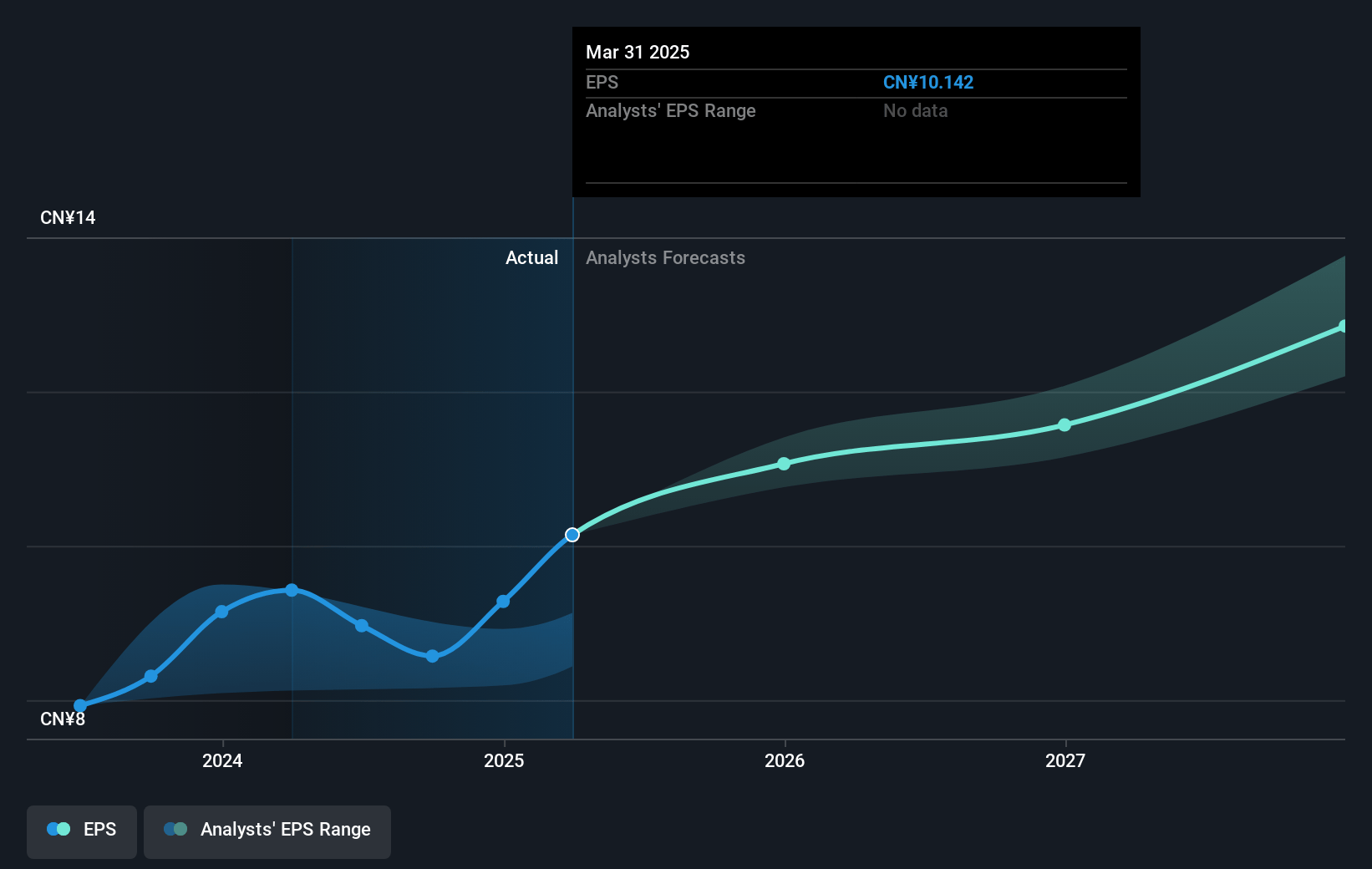This screenshot has height=869, width=1372.
Task: Select the lowest EPS dip point before 2025
Action: (432, 656)
